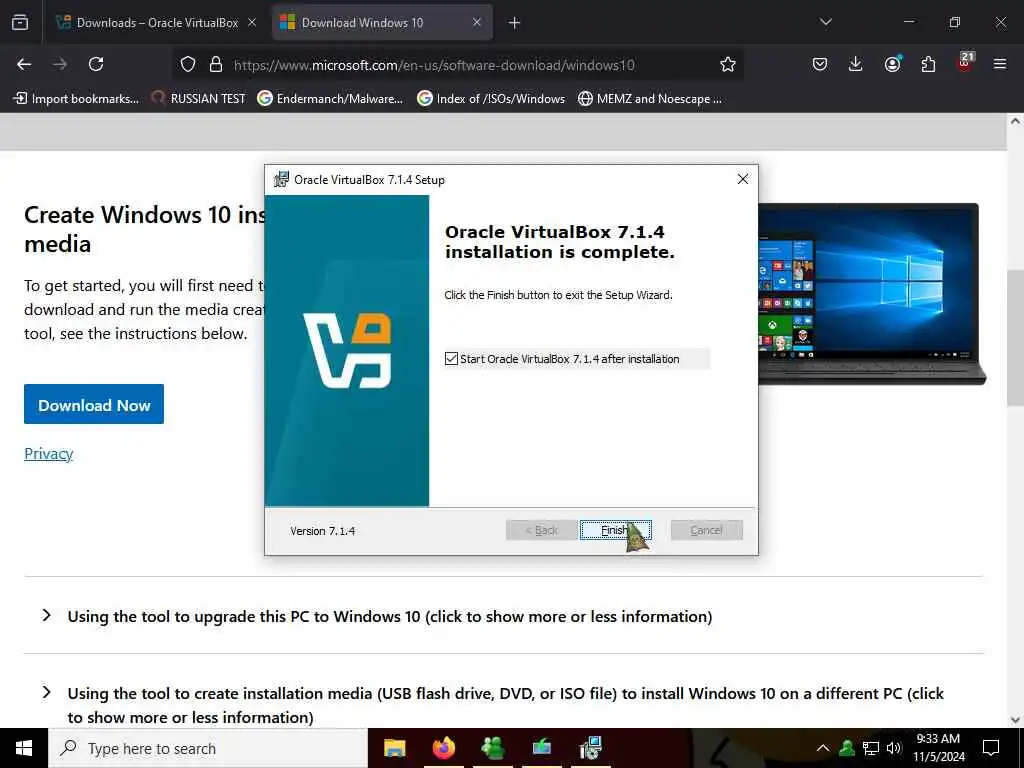Open the notification center icon
This screenshot has height=768, width=1024.
pos(991,748)
